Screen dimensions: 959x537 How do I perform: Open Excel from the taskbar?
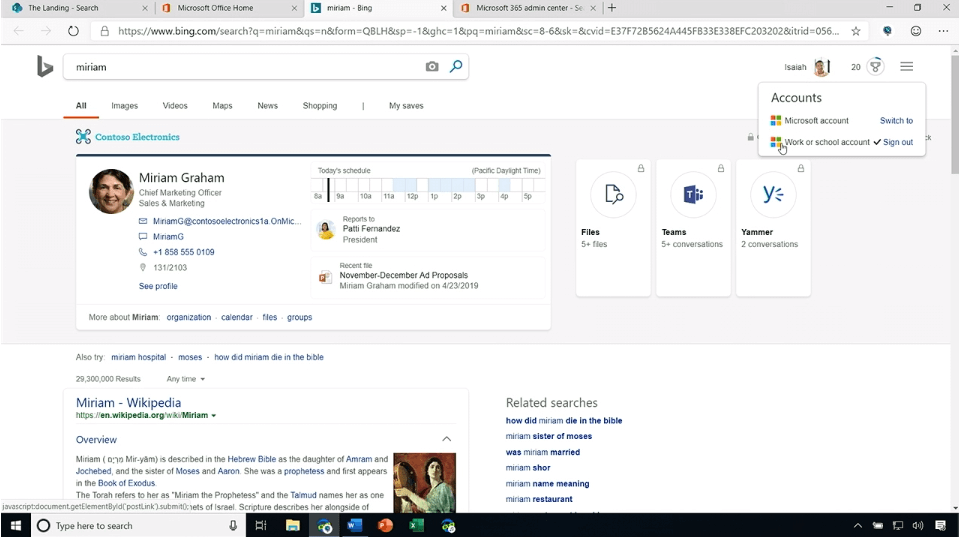417,525
